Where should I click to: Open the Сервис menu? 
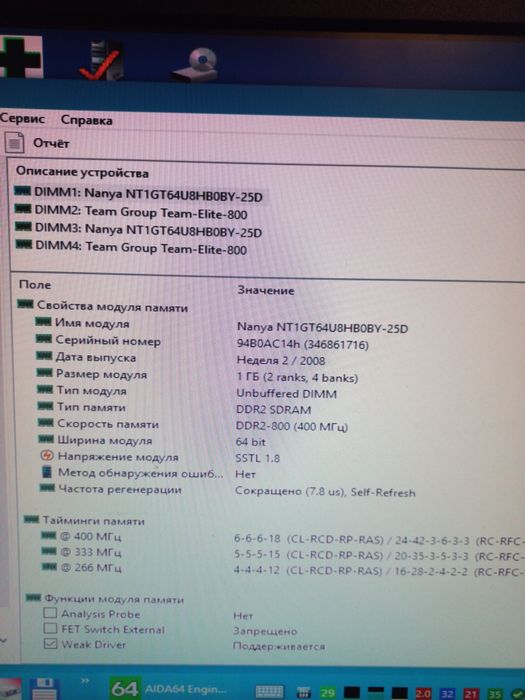[22, 118]
